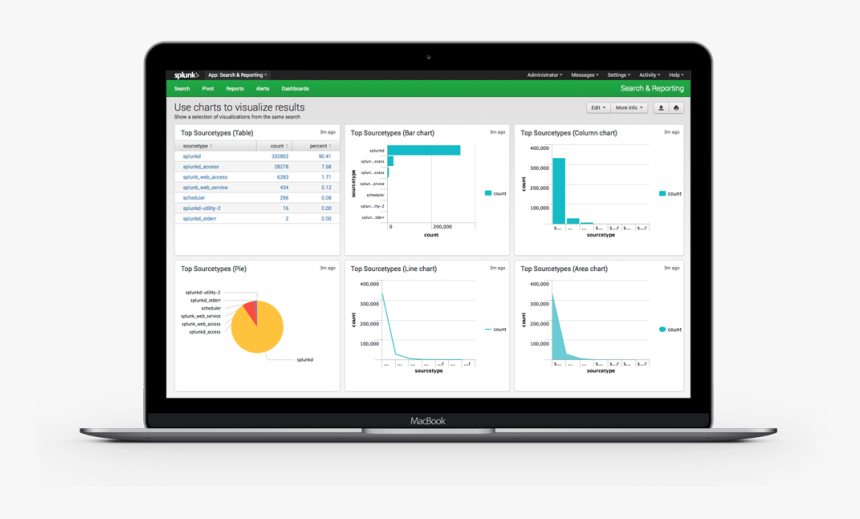Click the splunkd label beside pie chart
860x519 pixels.
tap(305, 360)
